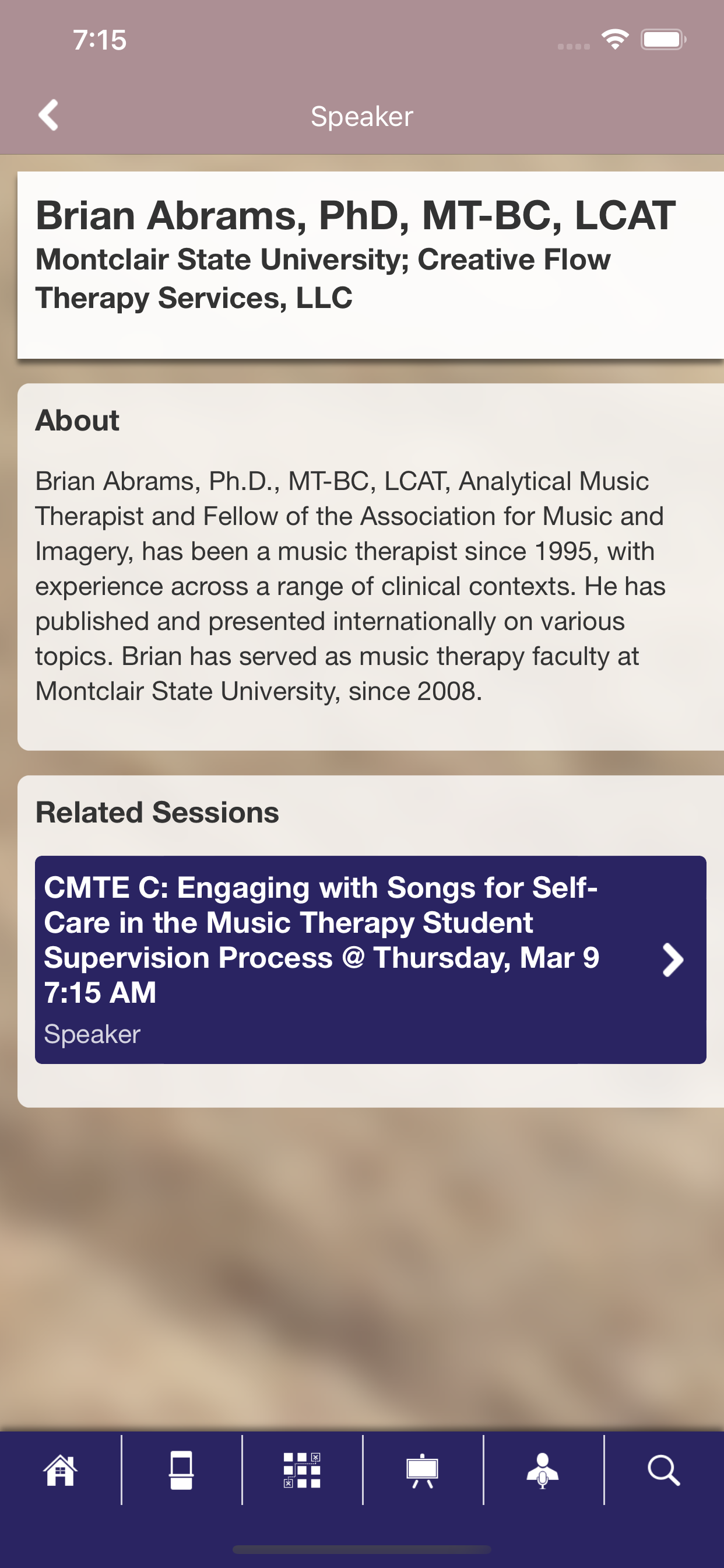Open the Home tab icon

pyautogui.click(x=60, y=1471)
